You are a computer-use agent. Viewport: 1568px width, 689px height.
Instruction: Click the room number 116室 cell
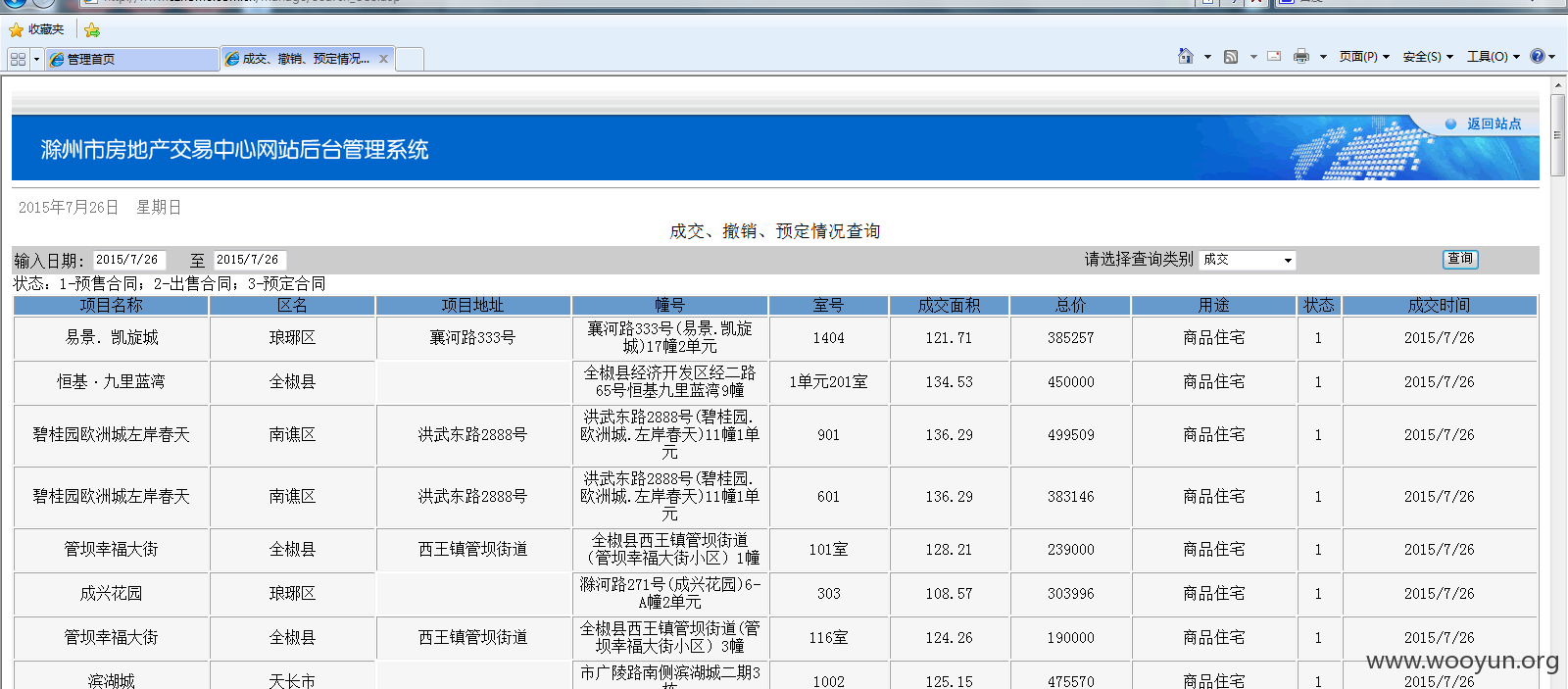point(828,638)
